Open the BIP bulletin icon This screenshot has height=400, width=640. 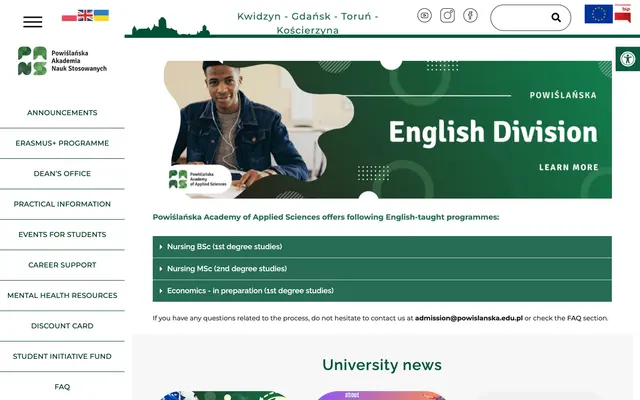pos(623,14)
